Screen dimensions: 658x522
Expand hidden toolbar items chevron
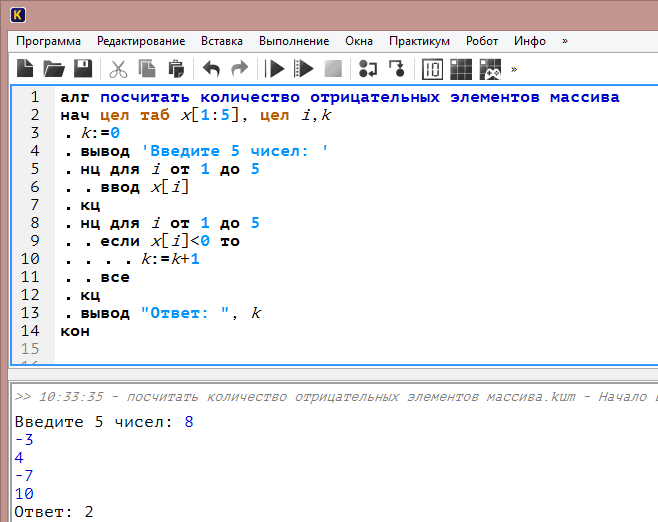click(514, 69)
